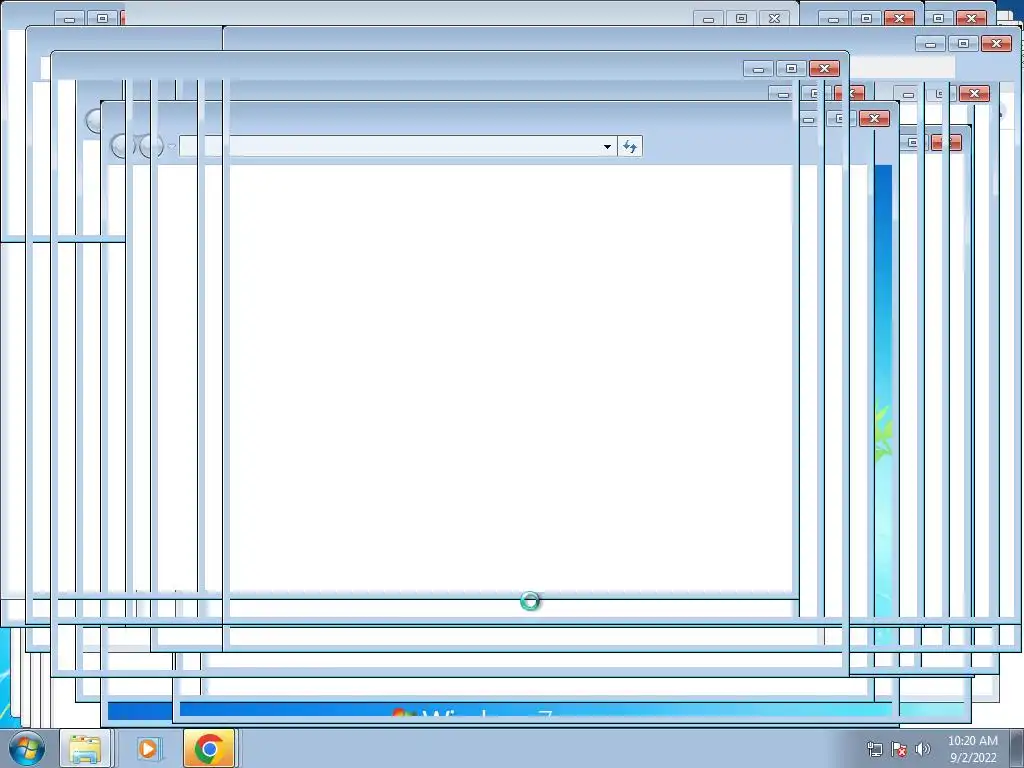The width and height of the screenshot is (1024, 768).
Task: Open Windows Explorer from the taskbar
Action: tap(85, 748)
